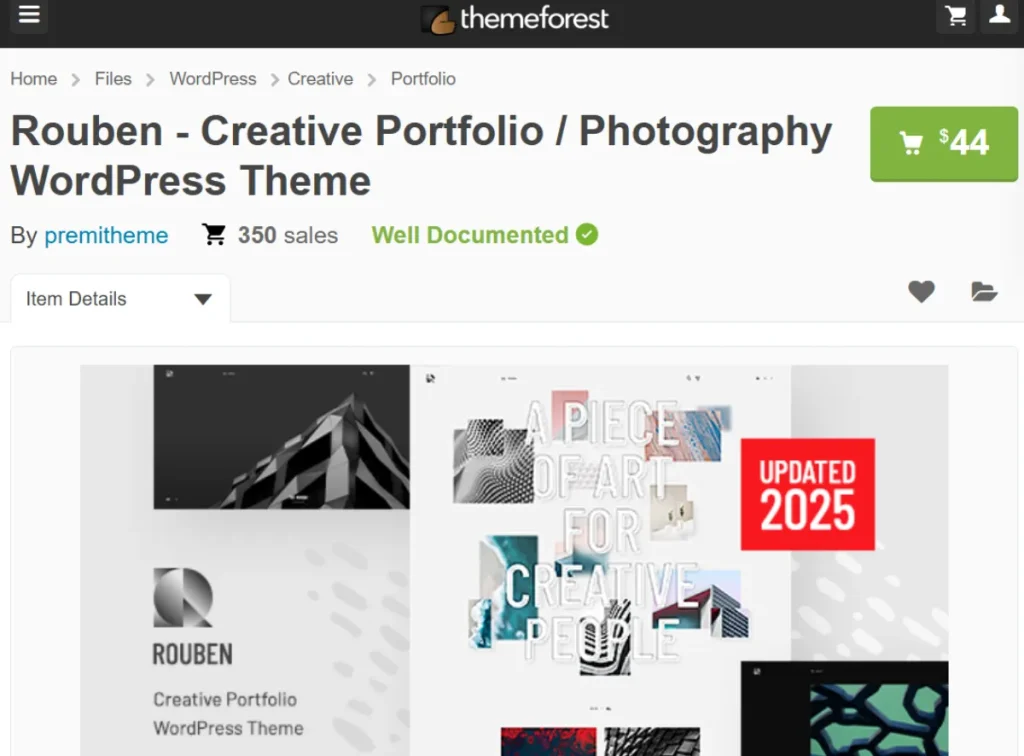1024x756 pixels.
Task: Go to Home breadcrumb
Action: click(x=34, y=79)
